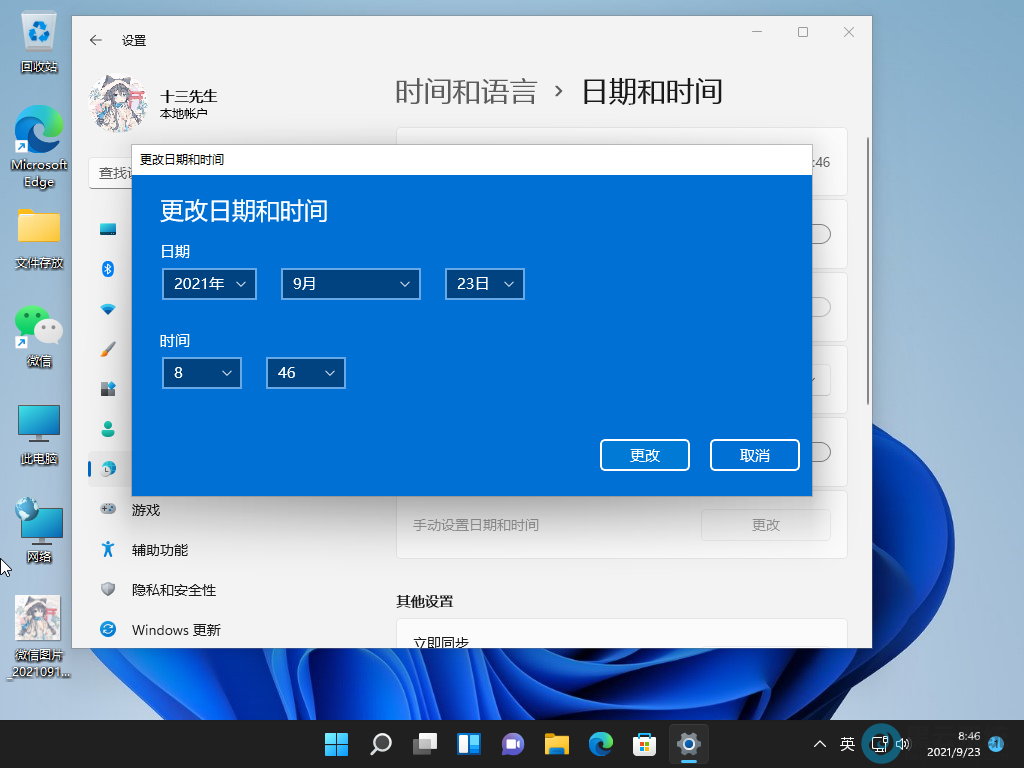
Task: Toggle the second switch in the time settings panel
Action: (817, 307)
